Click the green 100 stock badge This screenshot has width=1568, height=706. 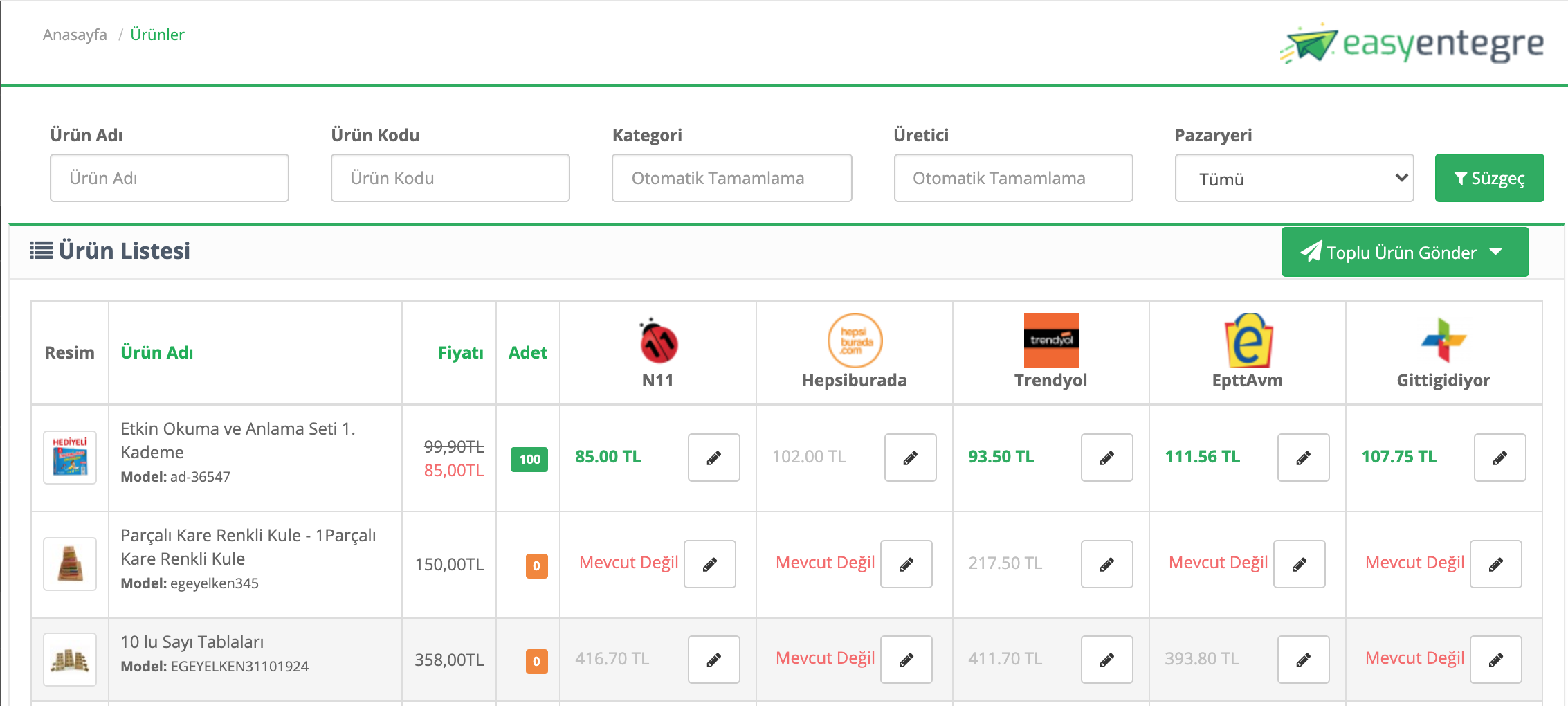pos(529,460)
